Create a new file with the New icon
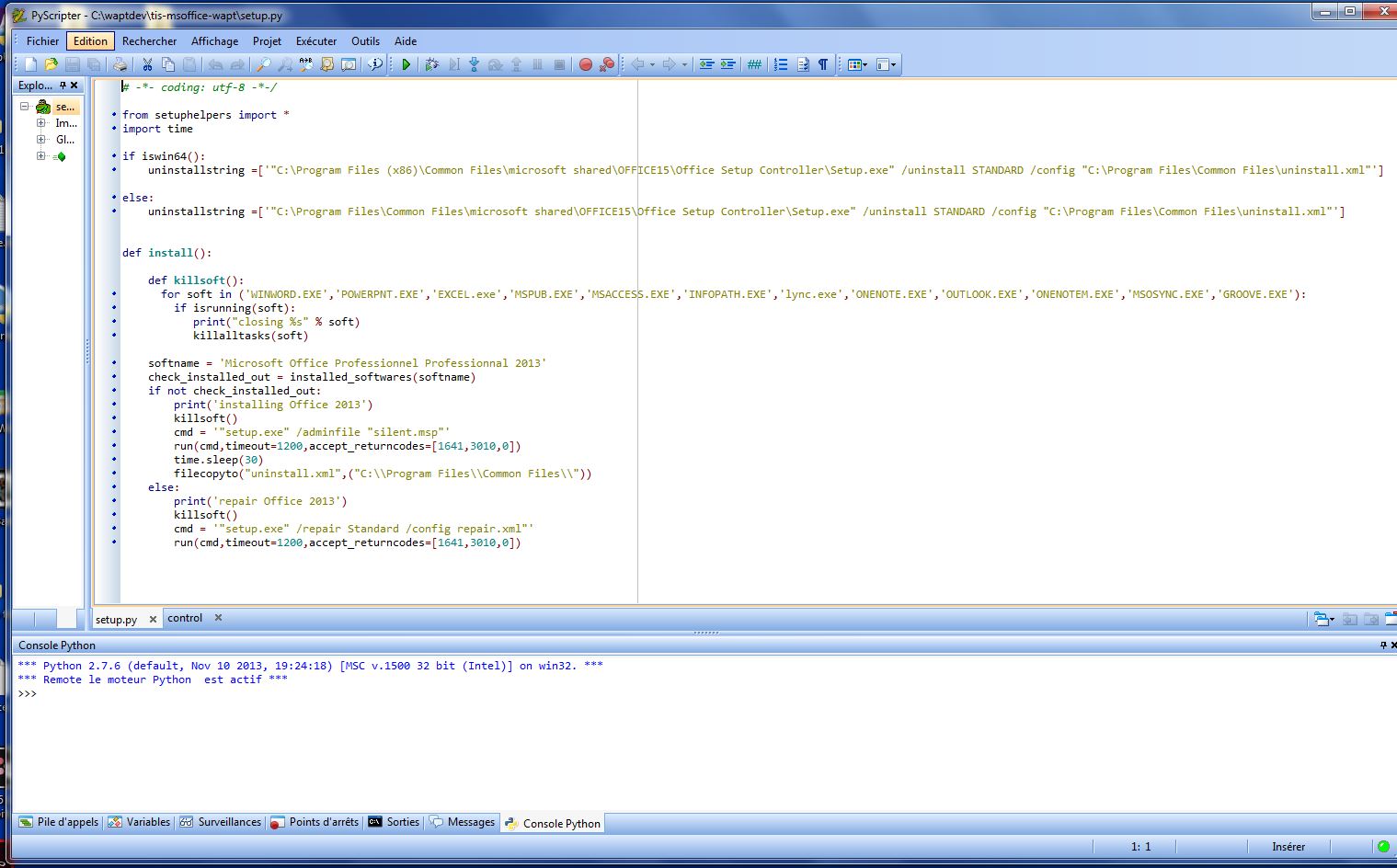Viewport: 1397px width, 868px height. pos(30,64)
